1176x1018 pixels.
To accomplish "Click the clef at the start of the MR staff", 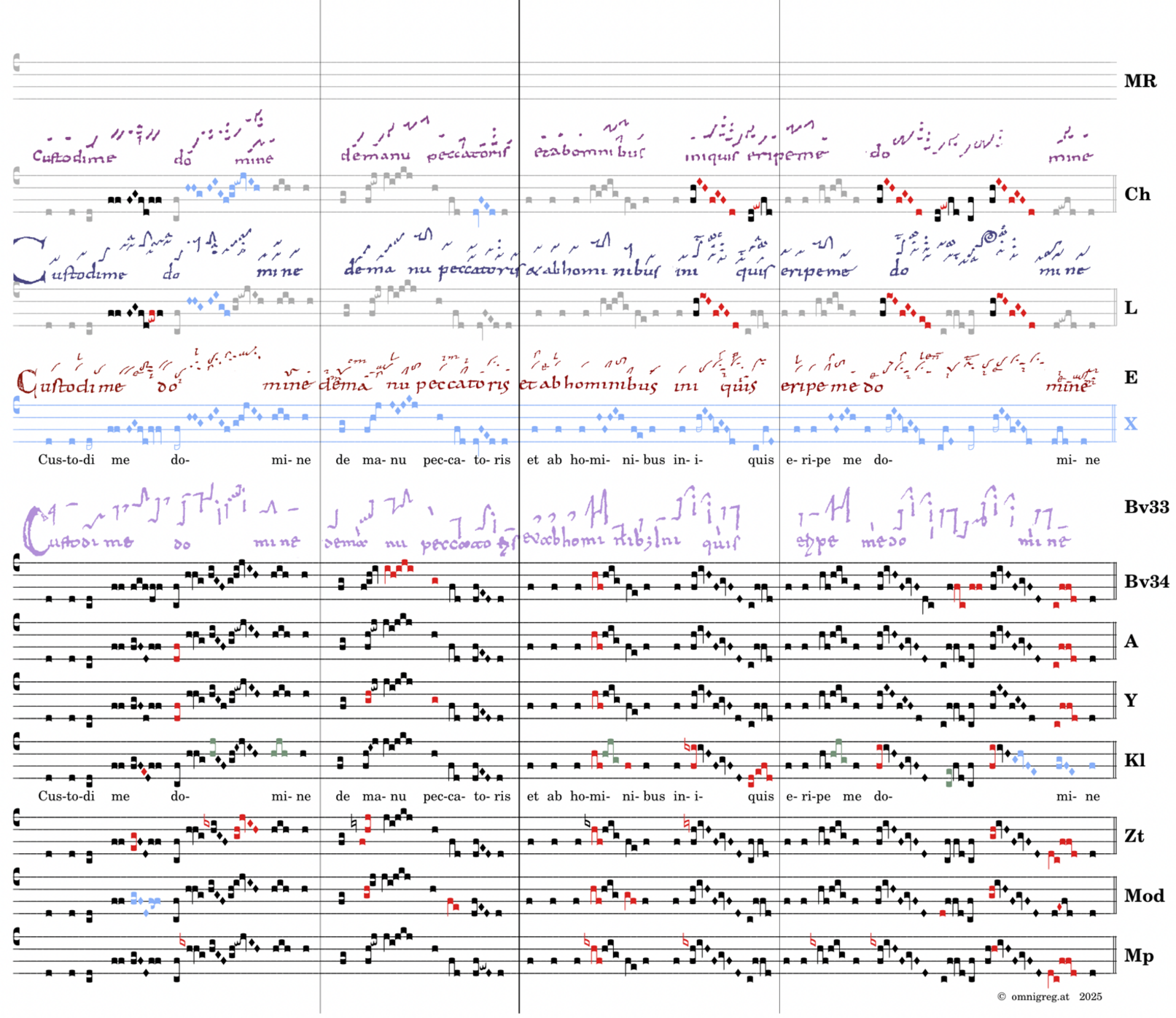I will (x=17, y=63).
